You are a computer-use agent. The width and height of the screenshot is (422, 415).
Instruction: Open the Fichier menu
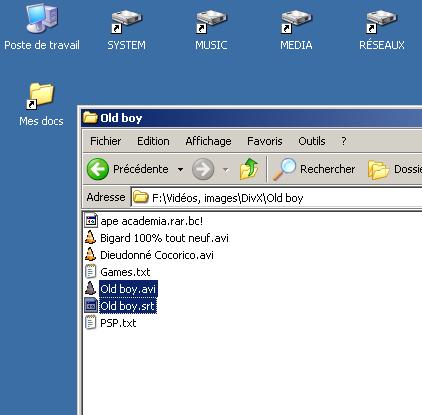[x=106, y=141]
